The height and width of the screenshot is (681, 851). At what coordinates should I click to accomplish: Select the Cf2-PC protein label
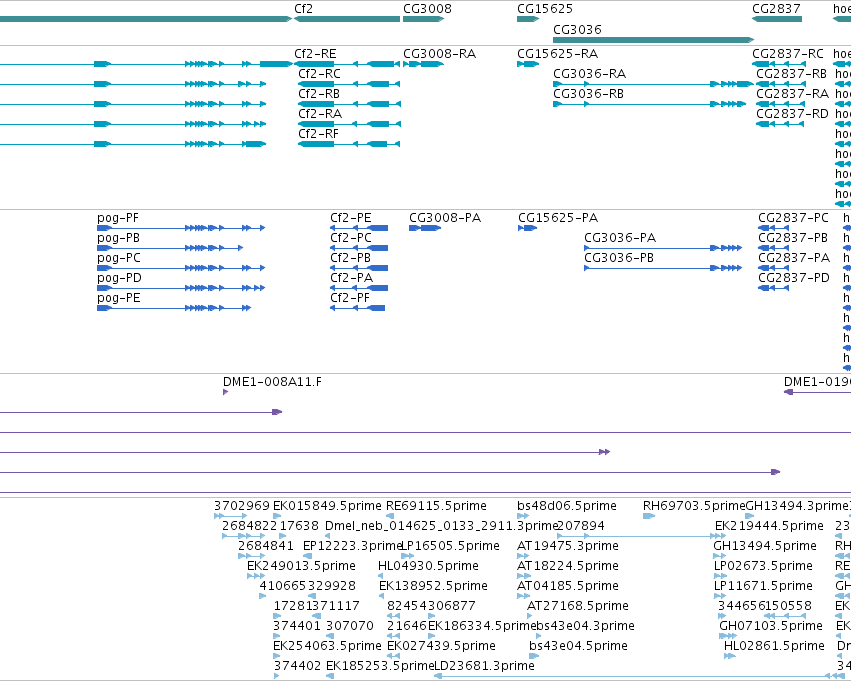pyautogui.click(x=351, y=238)
